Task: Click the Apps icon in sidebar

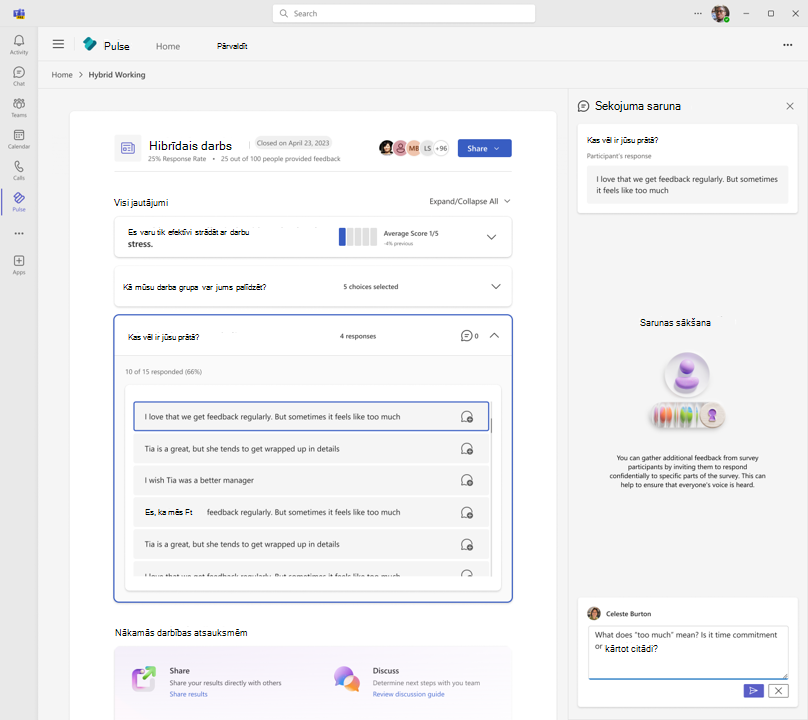Action: [x=19, y=264]
